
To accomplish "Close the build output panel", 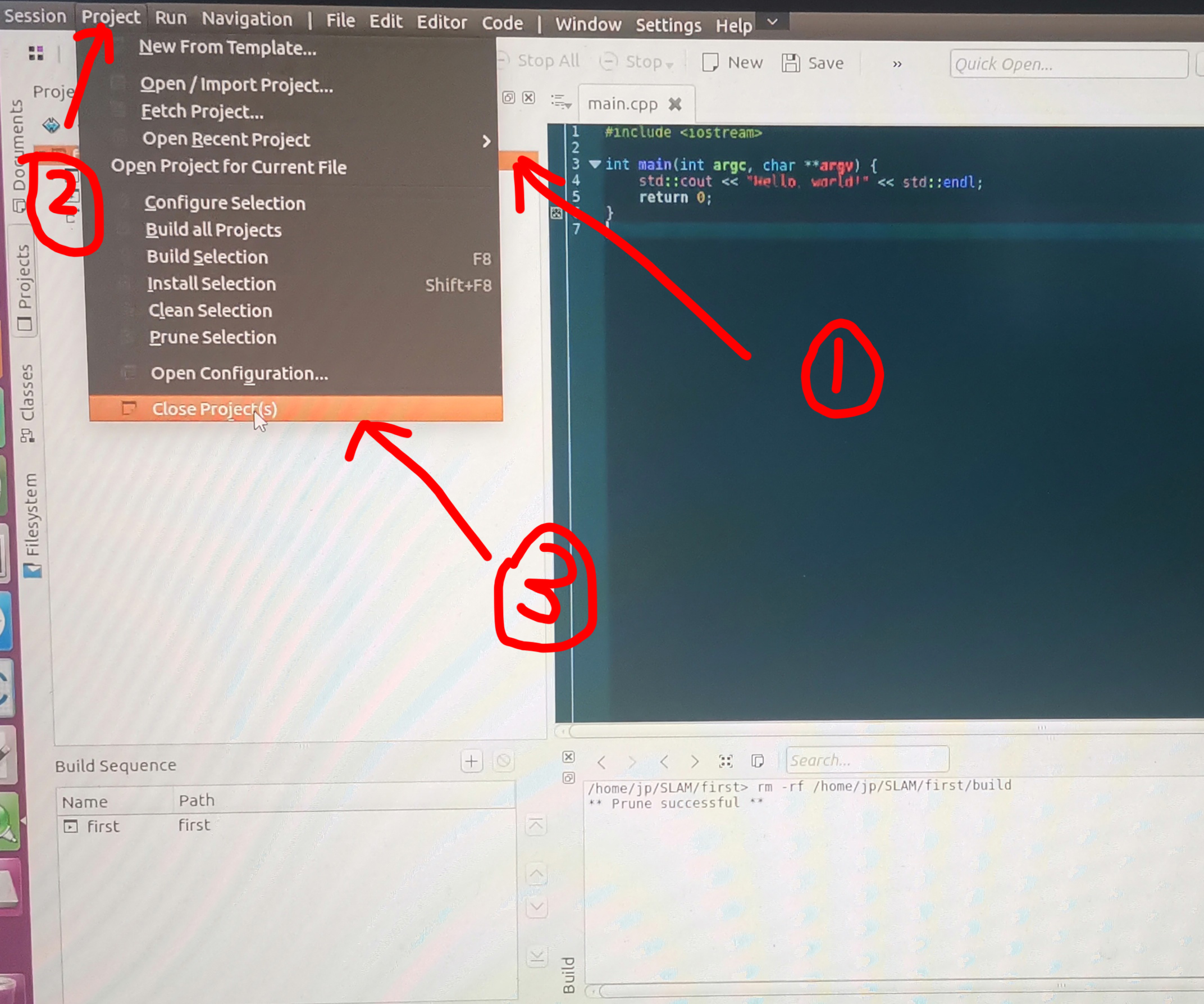I will [568, 757].
